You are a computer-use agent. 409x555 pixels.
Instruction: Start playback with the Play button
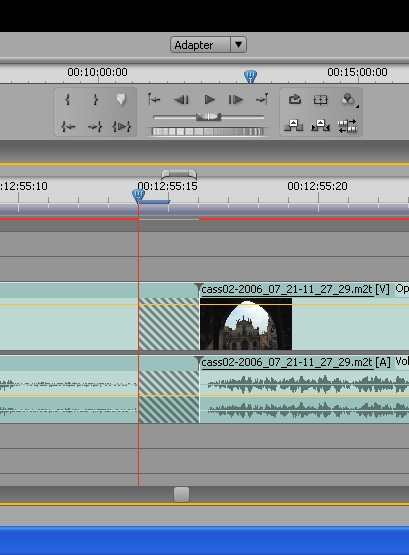[x=209, y=100]
